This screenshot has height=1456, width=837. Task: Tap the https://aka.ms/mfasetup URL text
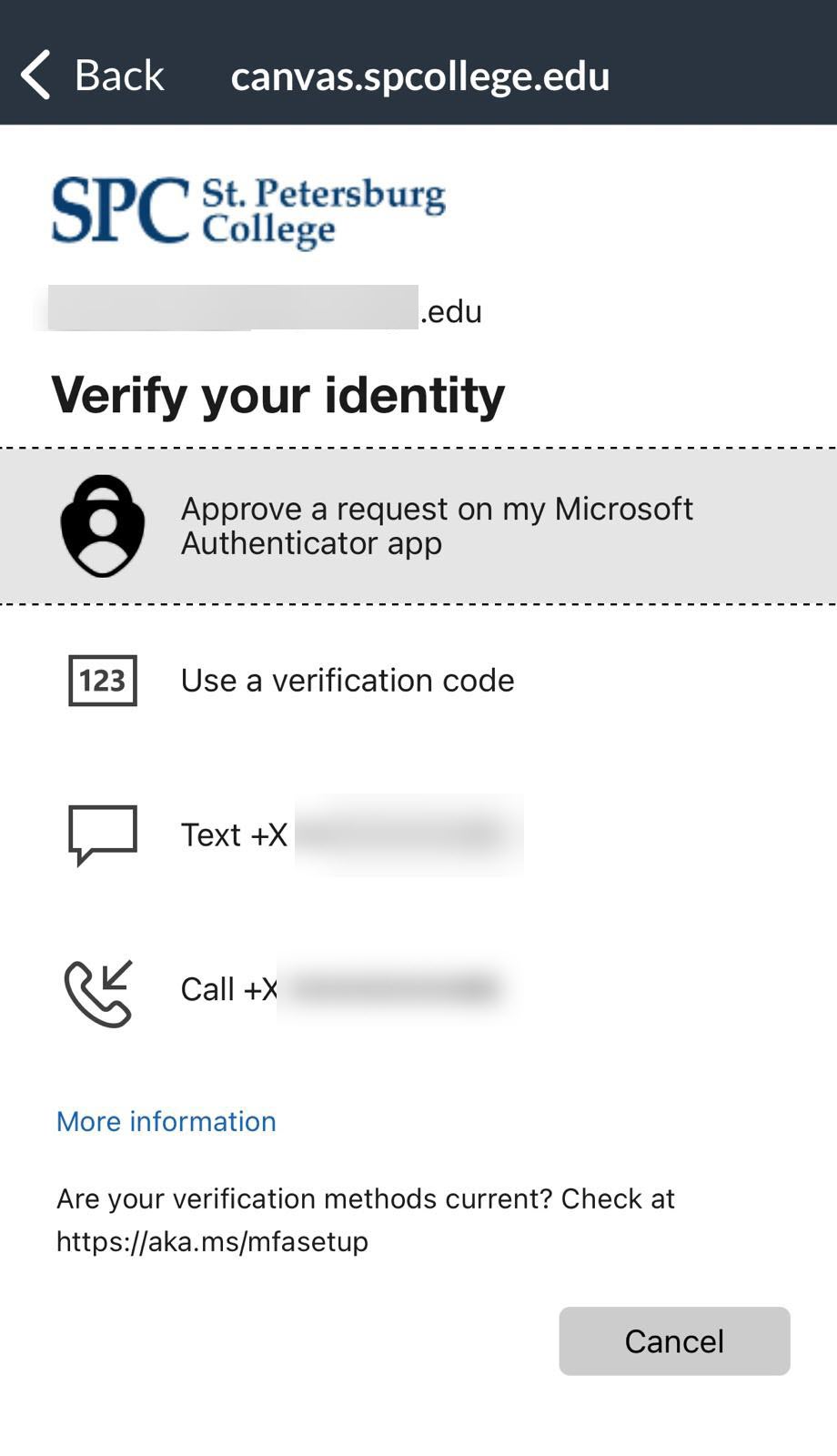pyautogui.click(x=213, y=1241)
